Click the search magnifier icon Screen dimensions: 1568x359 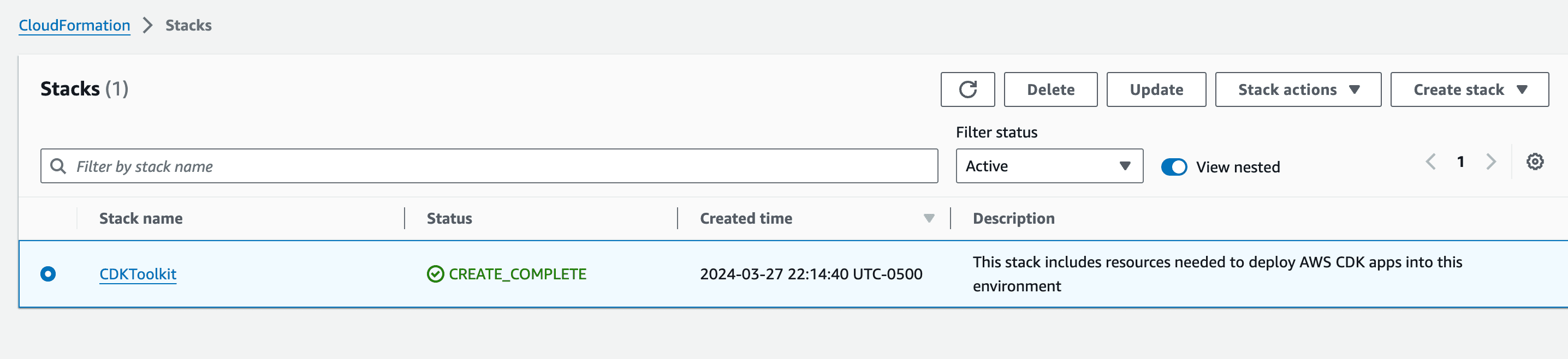tap(58, 166)
